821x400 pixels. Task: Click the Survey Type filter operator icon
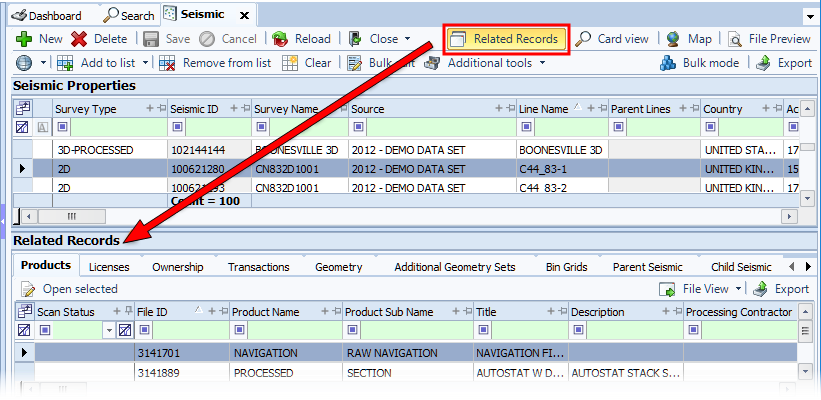click(62, 127)
